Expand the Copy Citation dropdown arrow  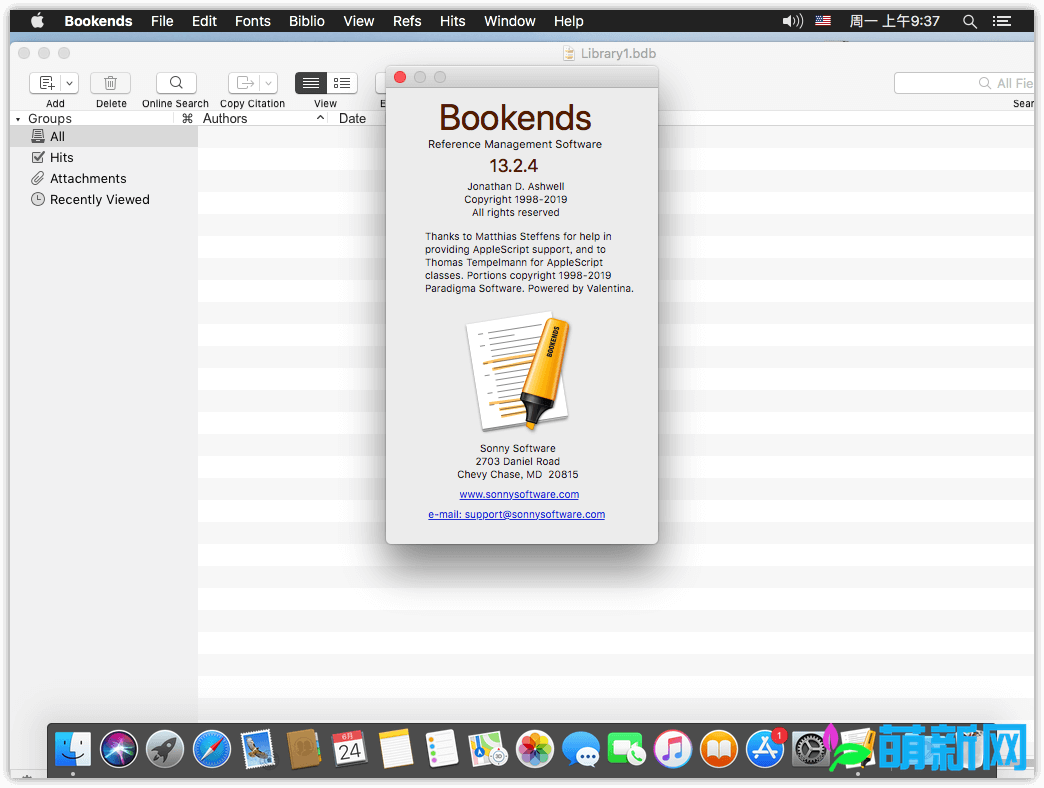click(x=269, y=83)
